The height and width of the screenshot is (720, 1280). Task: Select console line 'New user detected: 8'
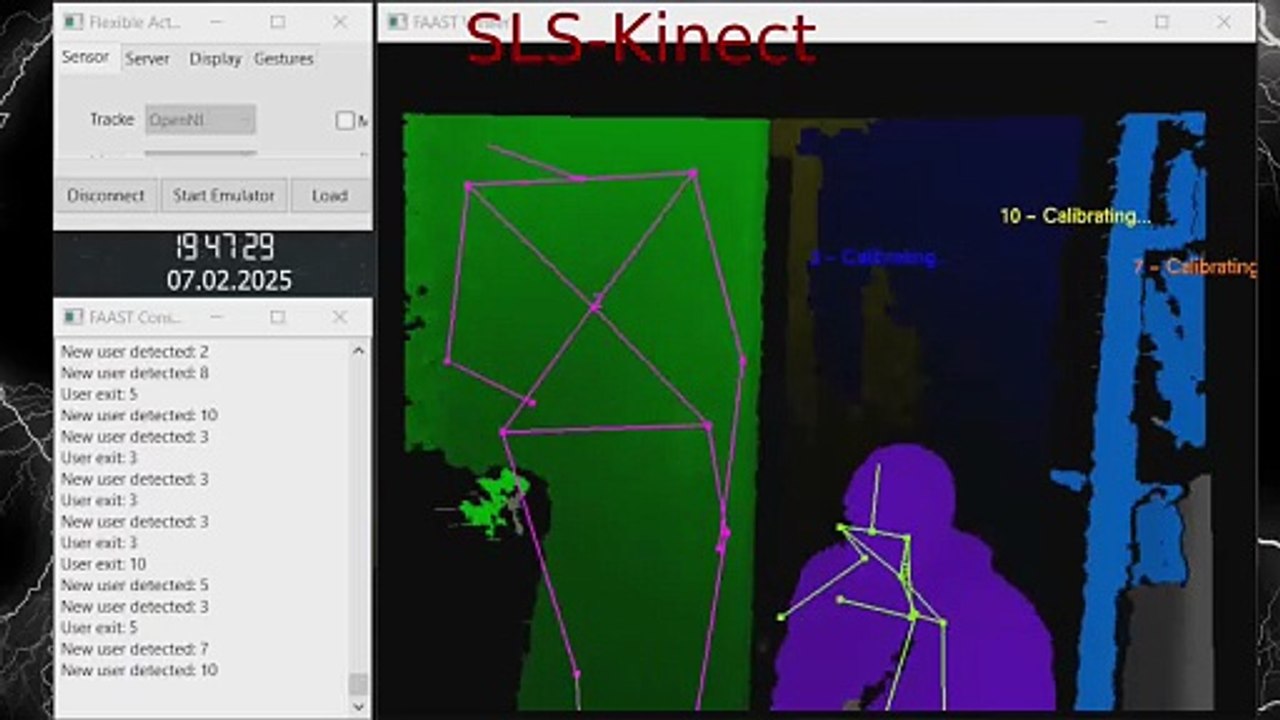[135, 372]
